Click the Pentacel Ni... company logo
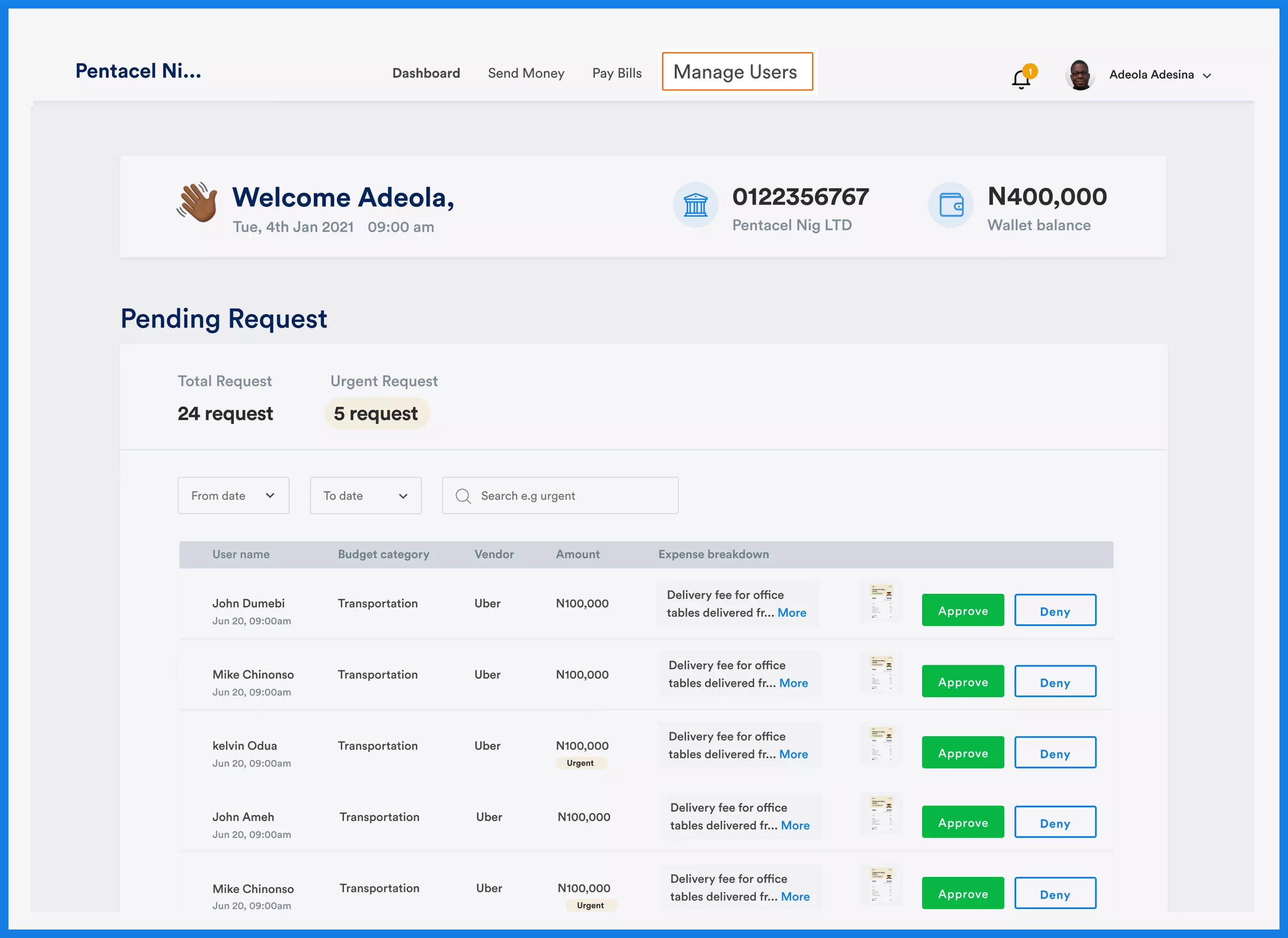Viewport: 1288px width, 938px height. [x=139, y=71]
